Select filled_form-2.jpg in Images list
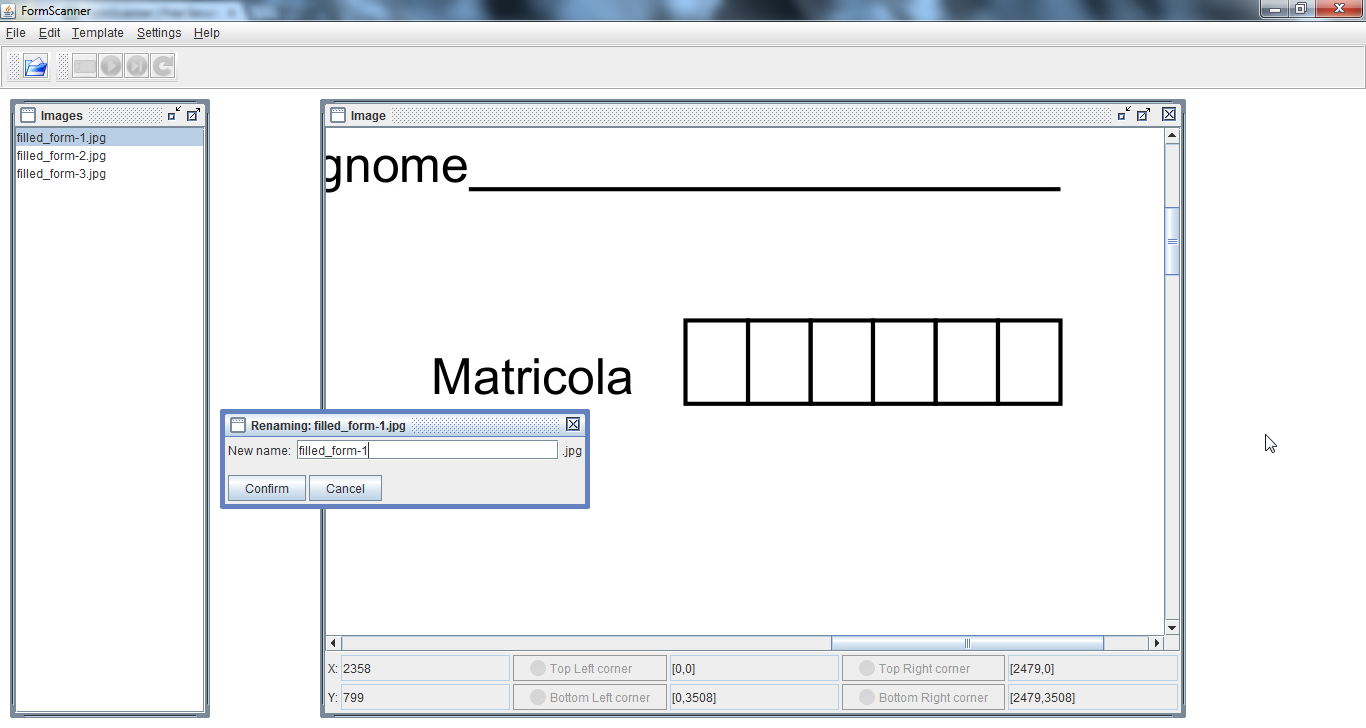 tap(109, 156)
